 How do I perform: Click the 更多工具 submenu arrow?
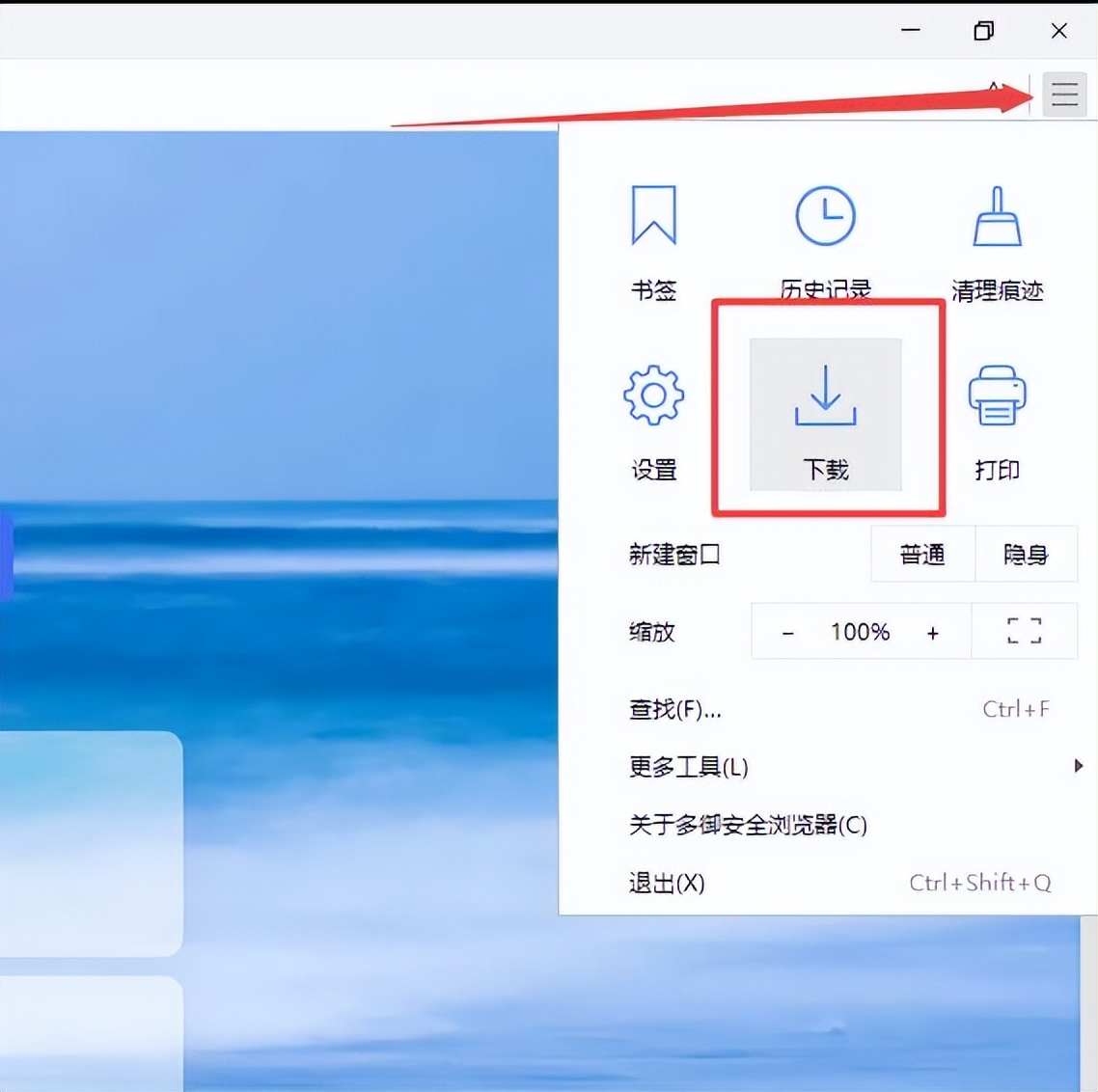pos(1078,766)
